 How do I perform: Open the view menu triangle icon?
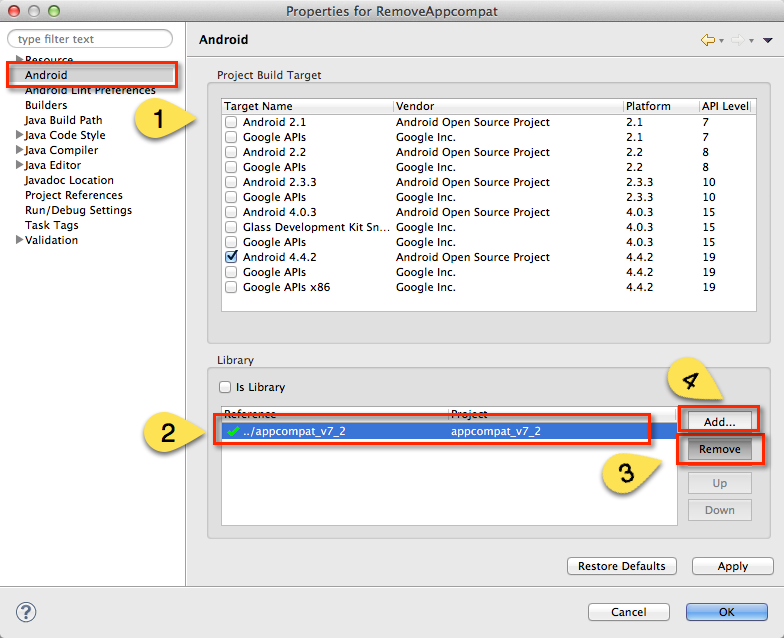(x=768, y=41)
